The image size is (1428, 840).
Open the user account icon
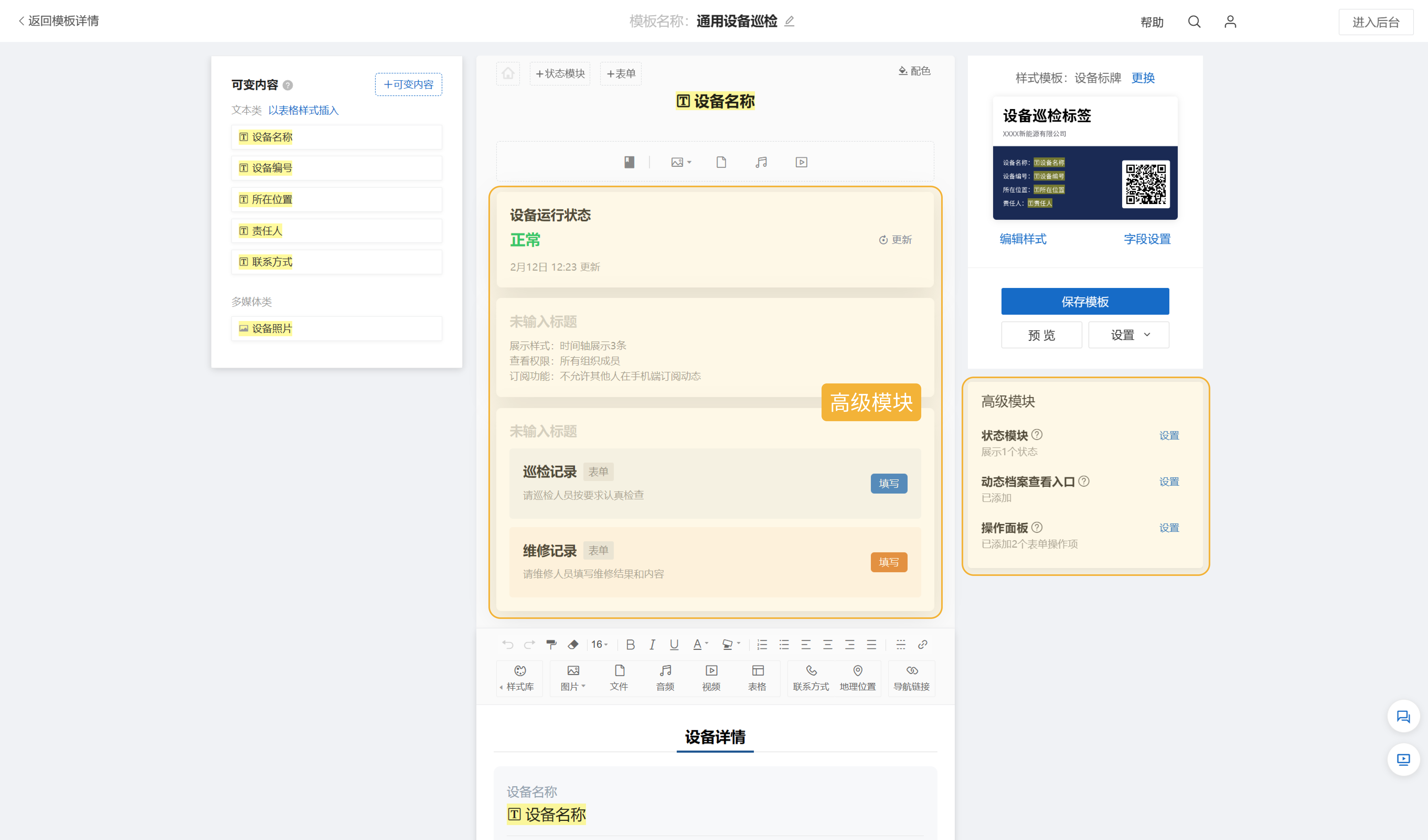coord(1230,22)
